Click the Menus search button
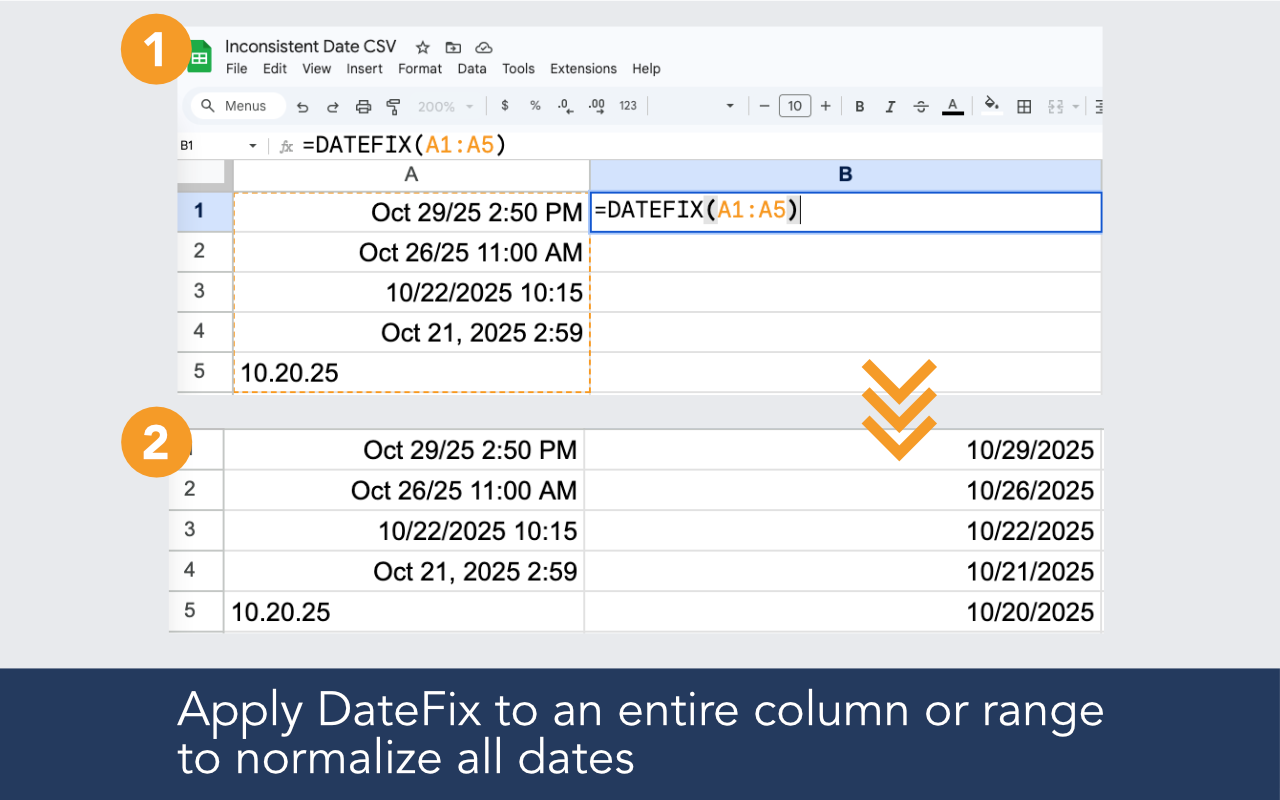This screenshot has height=800, width=1280. (x=237, y=105)
